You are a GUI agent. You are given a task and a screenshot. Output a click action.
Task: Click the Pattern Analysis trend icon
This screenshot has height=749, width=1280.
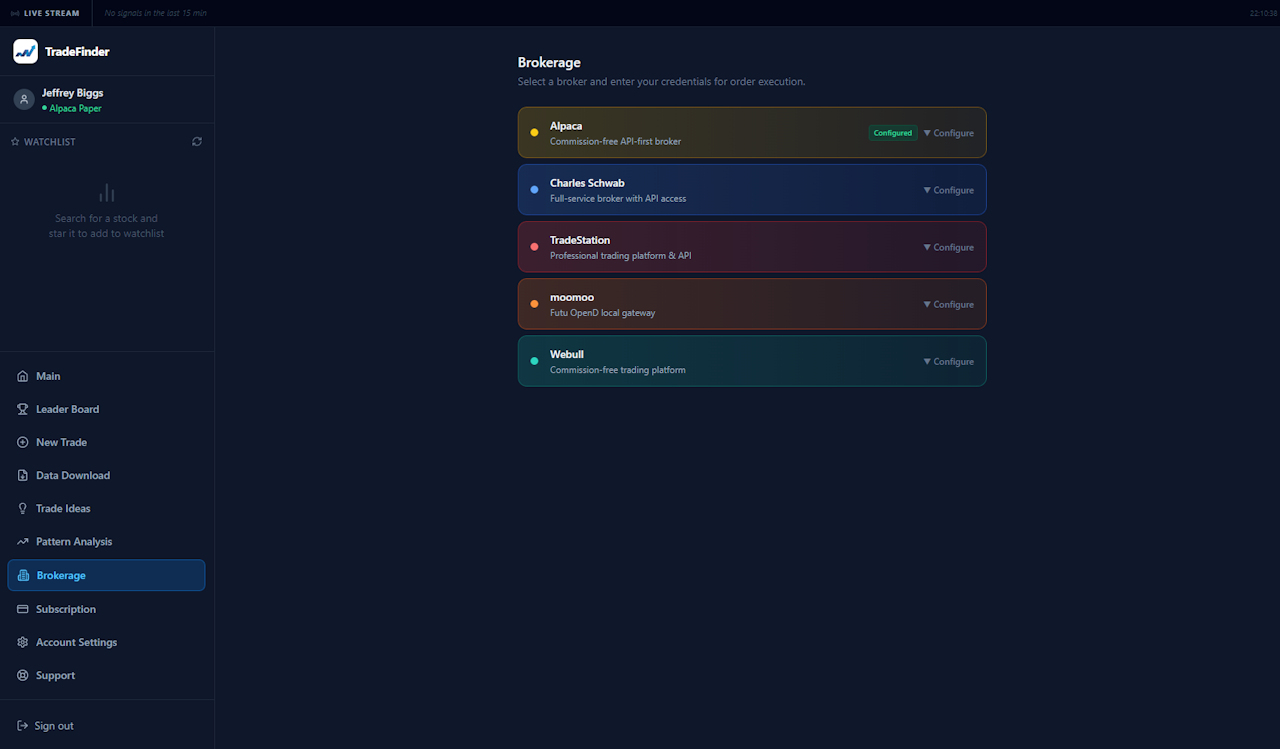pyautogui.click(x=23, y=541)
